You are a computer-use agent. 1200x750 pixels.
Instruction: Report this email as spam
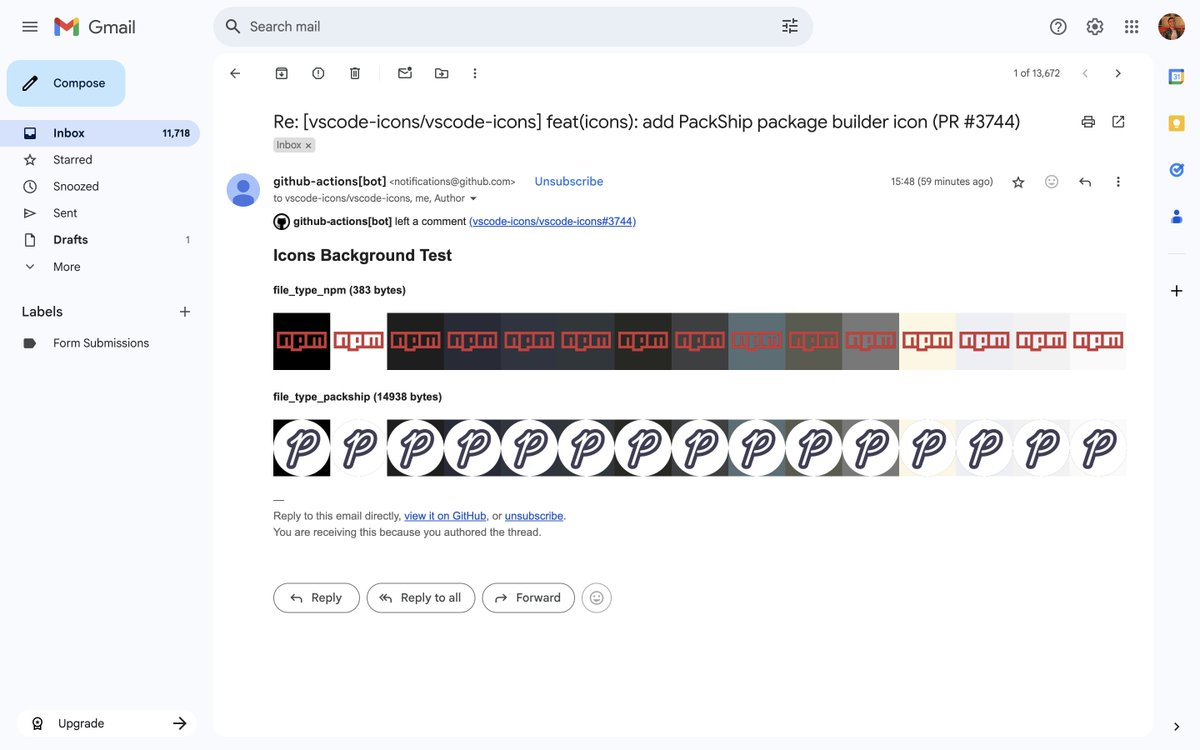pyautogui.click(x=318, y=73)
